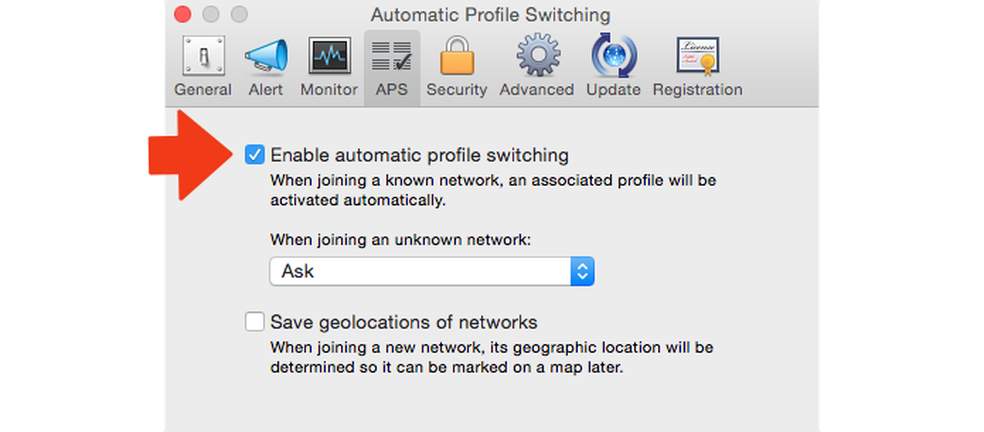Close the window with the red button

[182, 15]
